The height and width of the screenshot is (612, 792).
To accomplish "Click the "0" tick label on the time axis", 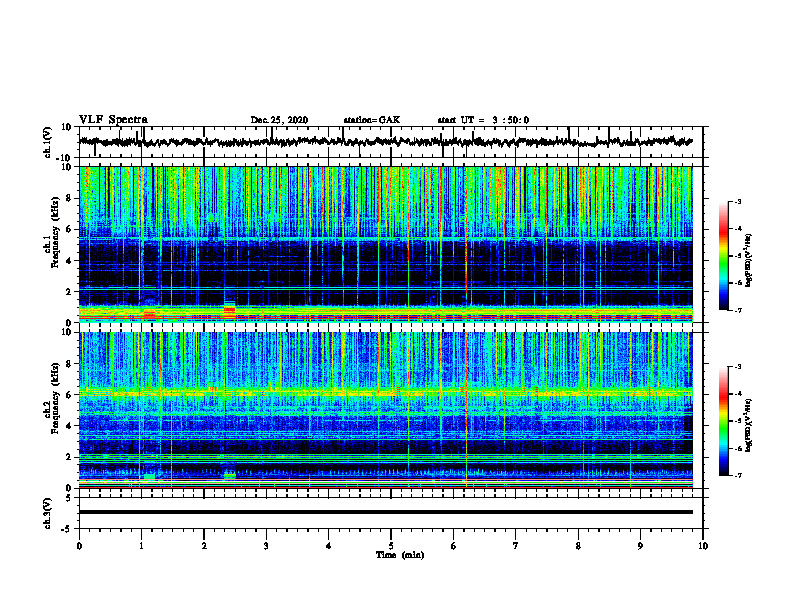I will click(79, 546).
